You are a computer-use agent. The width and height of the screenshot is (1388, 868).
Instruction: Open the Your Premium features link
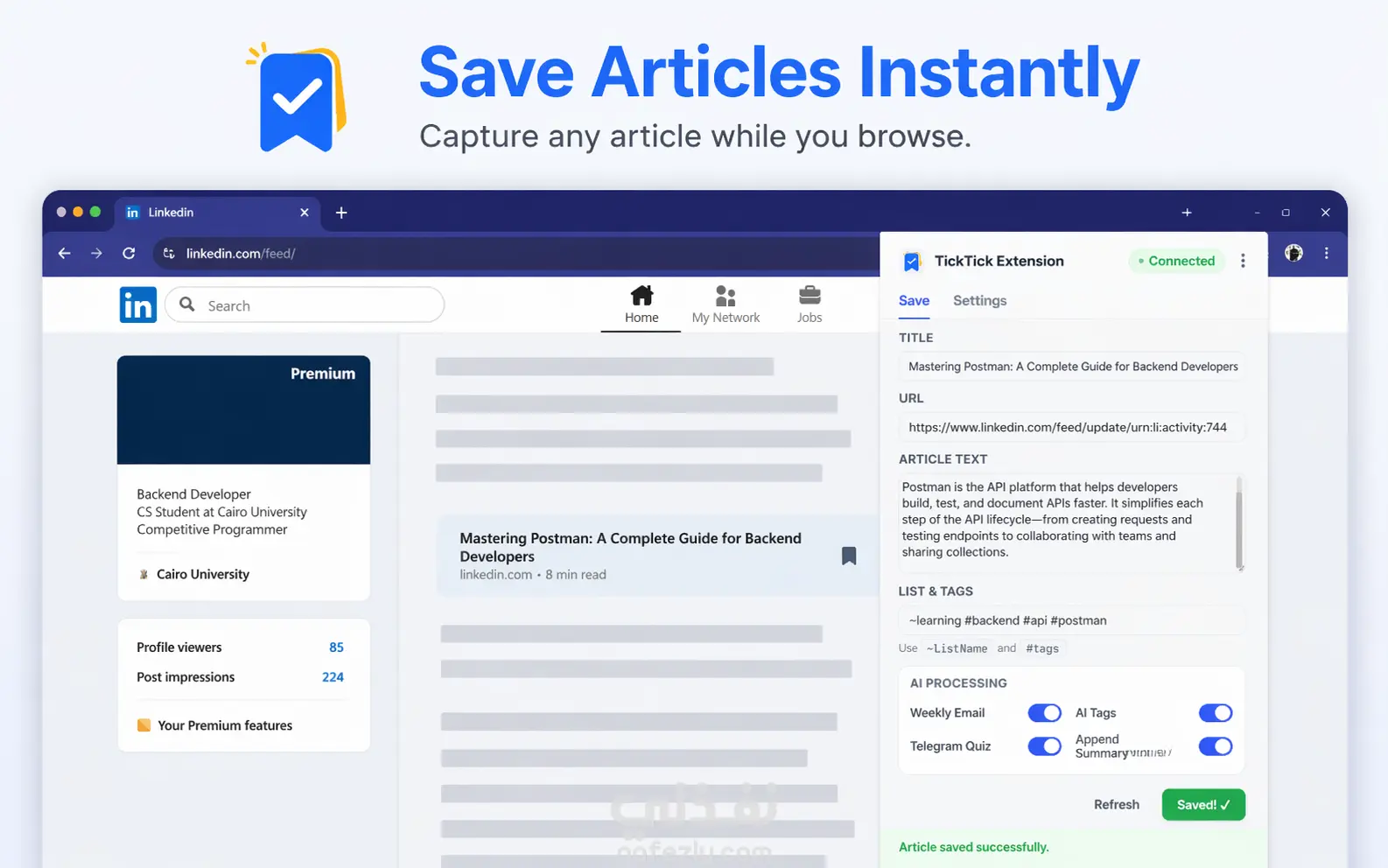[225, 725]
